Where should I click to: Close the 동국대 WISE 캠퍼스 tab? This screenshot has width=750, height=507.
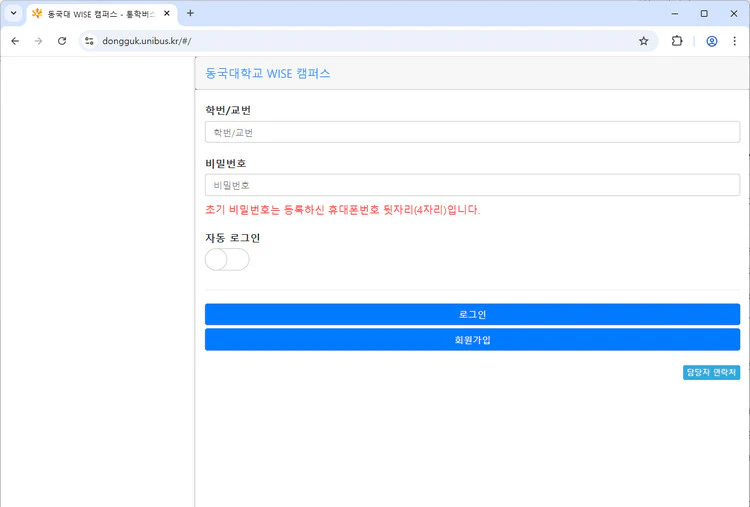coord(167,14)
